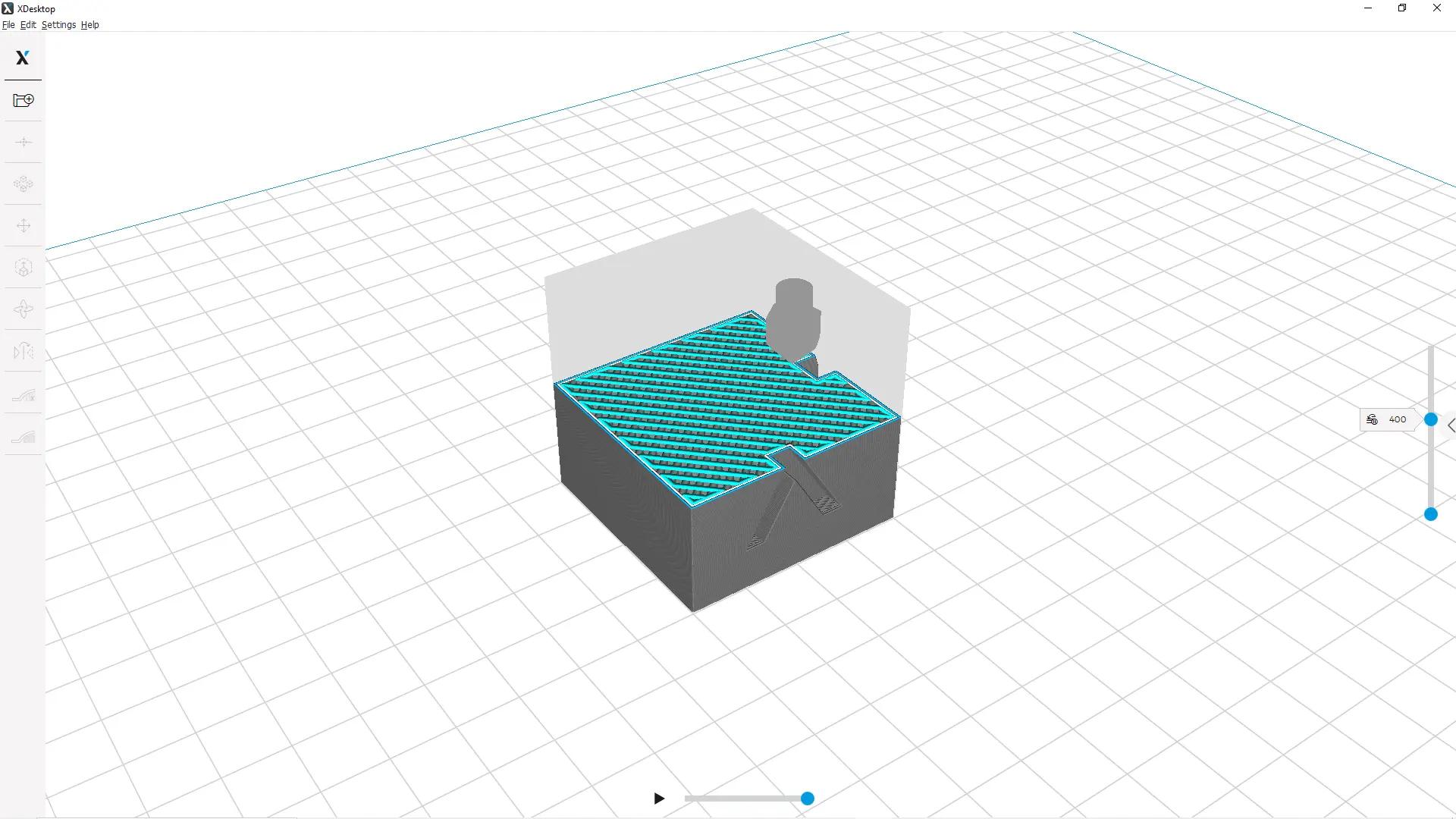Image resolution: width=1456 pixels, height=819 pixels.
Task: Click the XDesktop X logo icon
Action: [x=22, y=57]
